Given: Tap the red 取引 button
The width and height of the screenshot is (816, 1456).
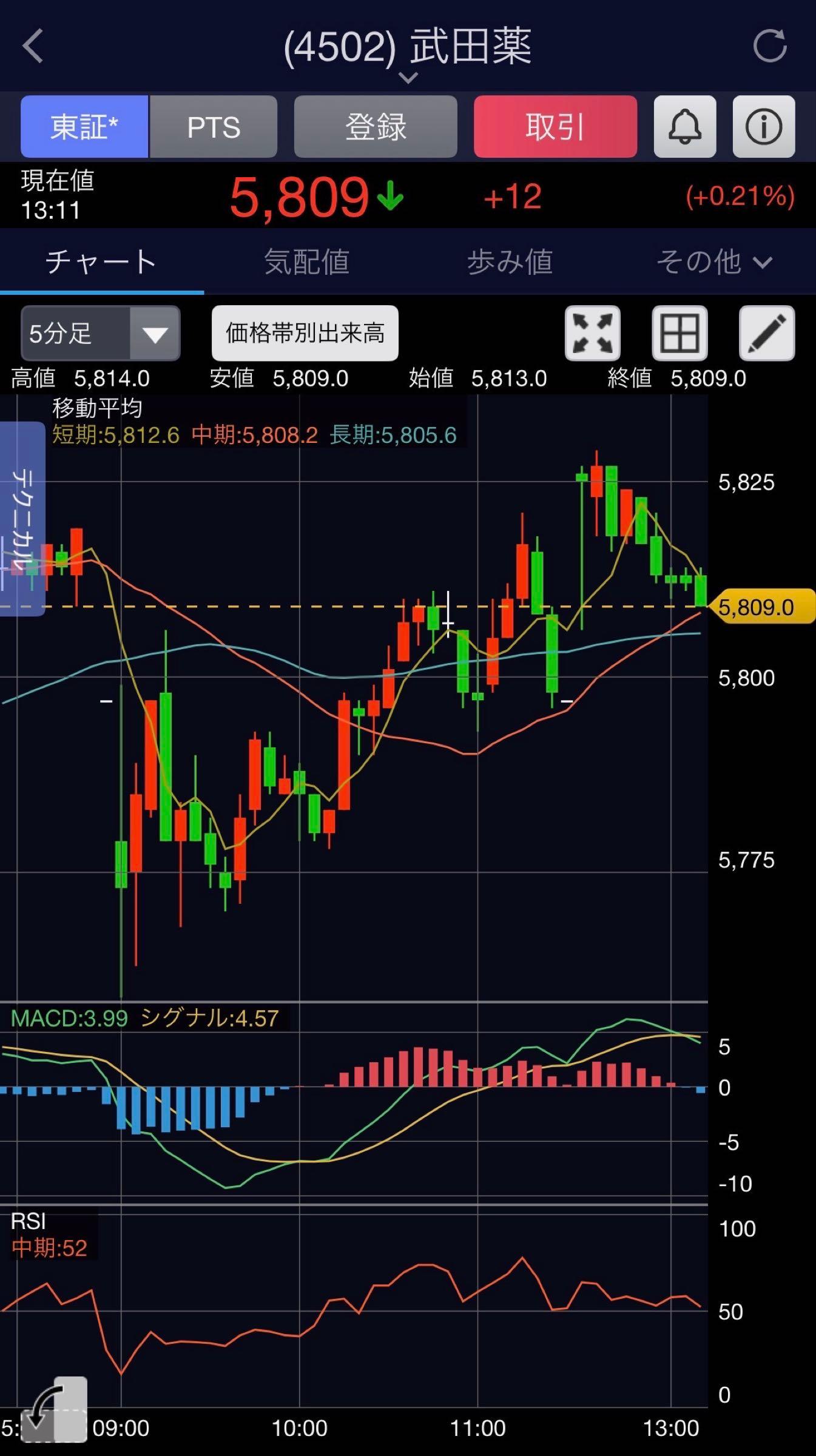Looking at the screenshot, I should (x=555, y=127).
